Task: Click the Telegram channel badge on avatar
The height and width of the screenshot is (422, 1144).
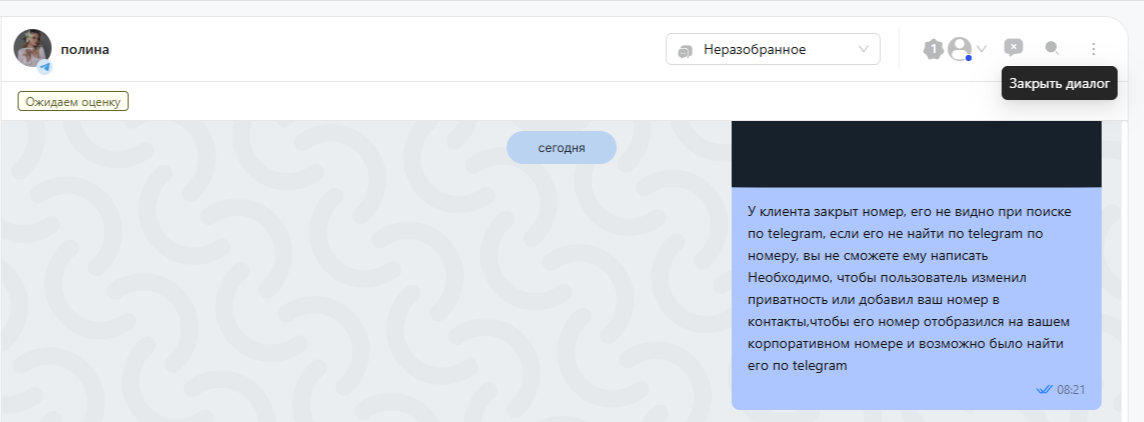Action: [45, 68]
